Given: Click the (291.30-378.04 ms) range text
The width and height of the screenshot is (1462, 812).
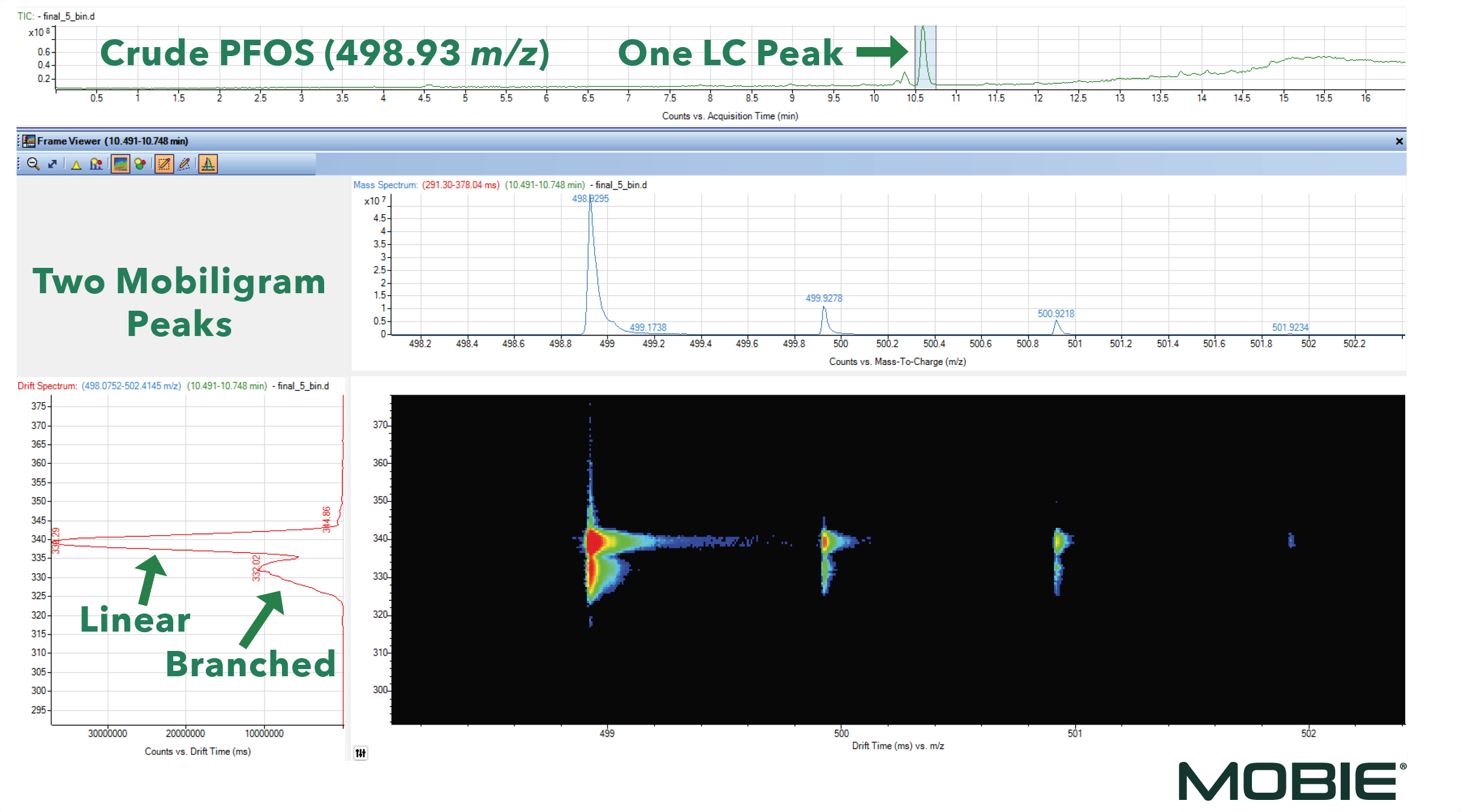Looking at the screenshot, I should coord(461,185).
